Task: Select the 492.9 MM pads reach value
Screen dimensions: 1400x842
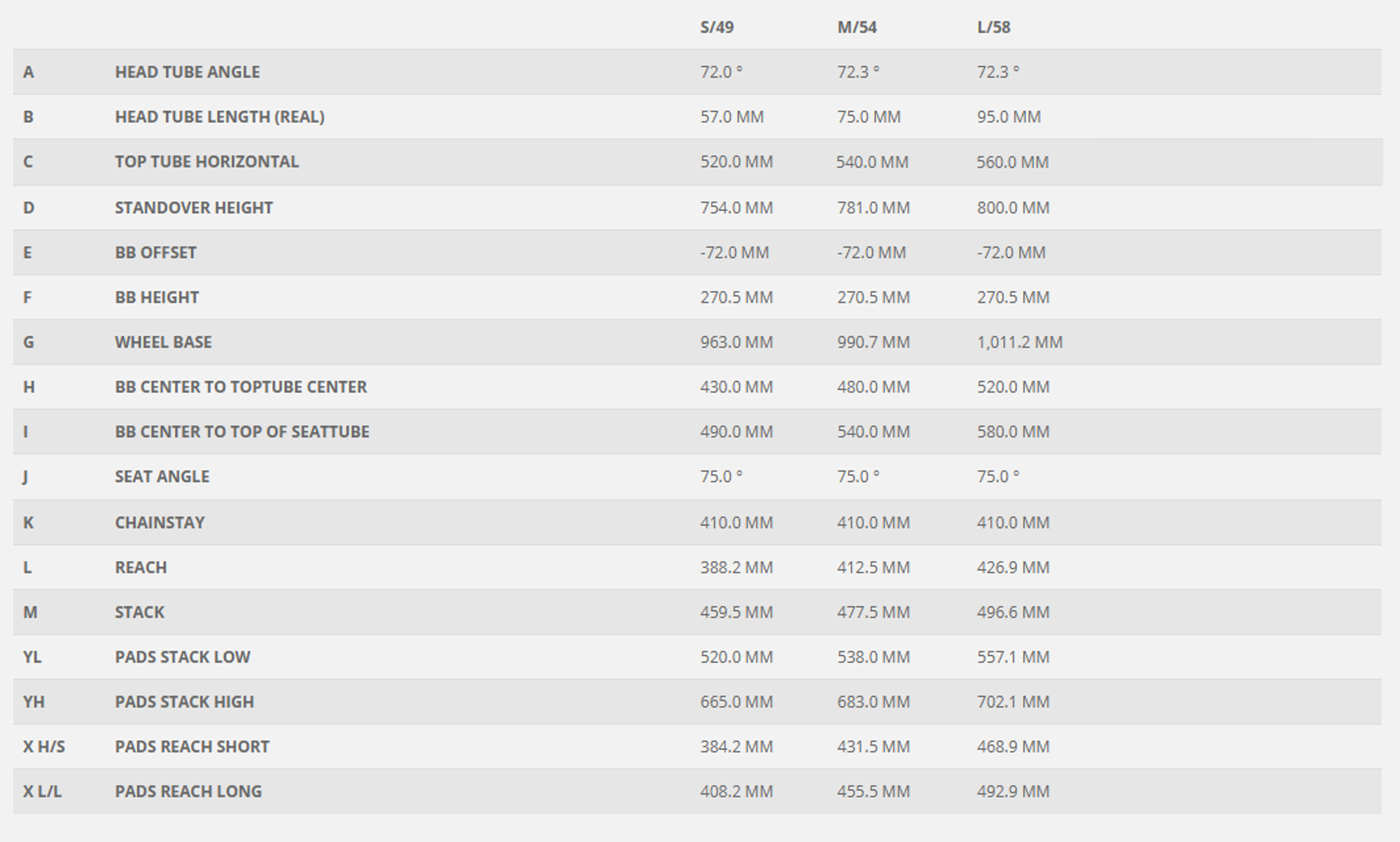Action: 1013,791
